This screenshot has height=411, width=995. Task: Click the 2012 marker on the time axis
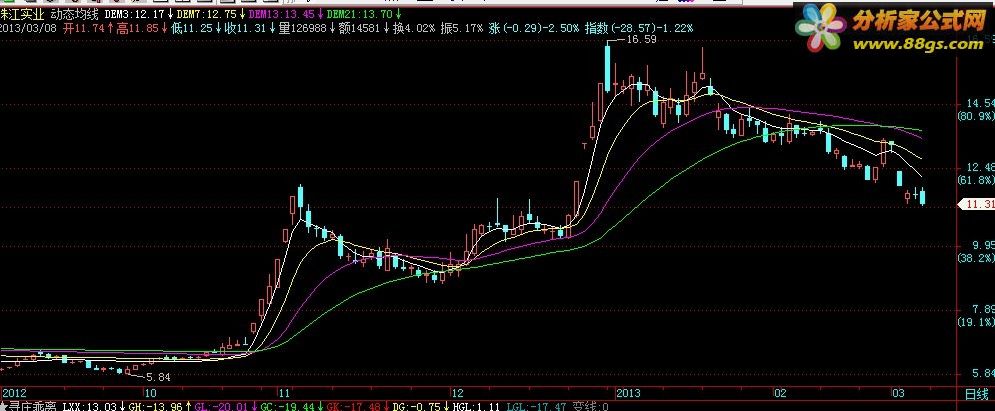pos(14,394)
